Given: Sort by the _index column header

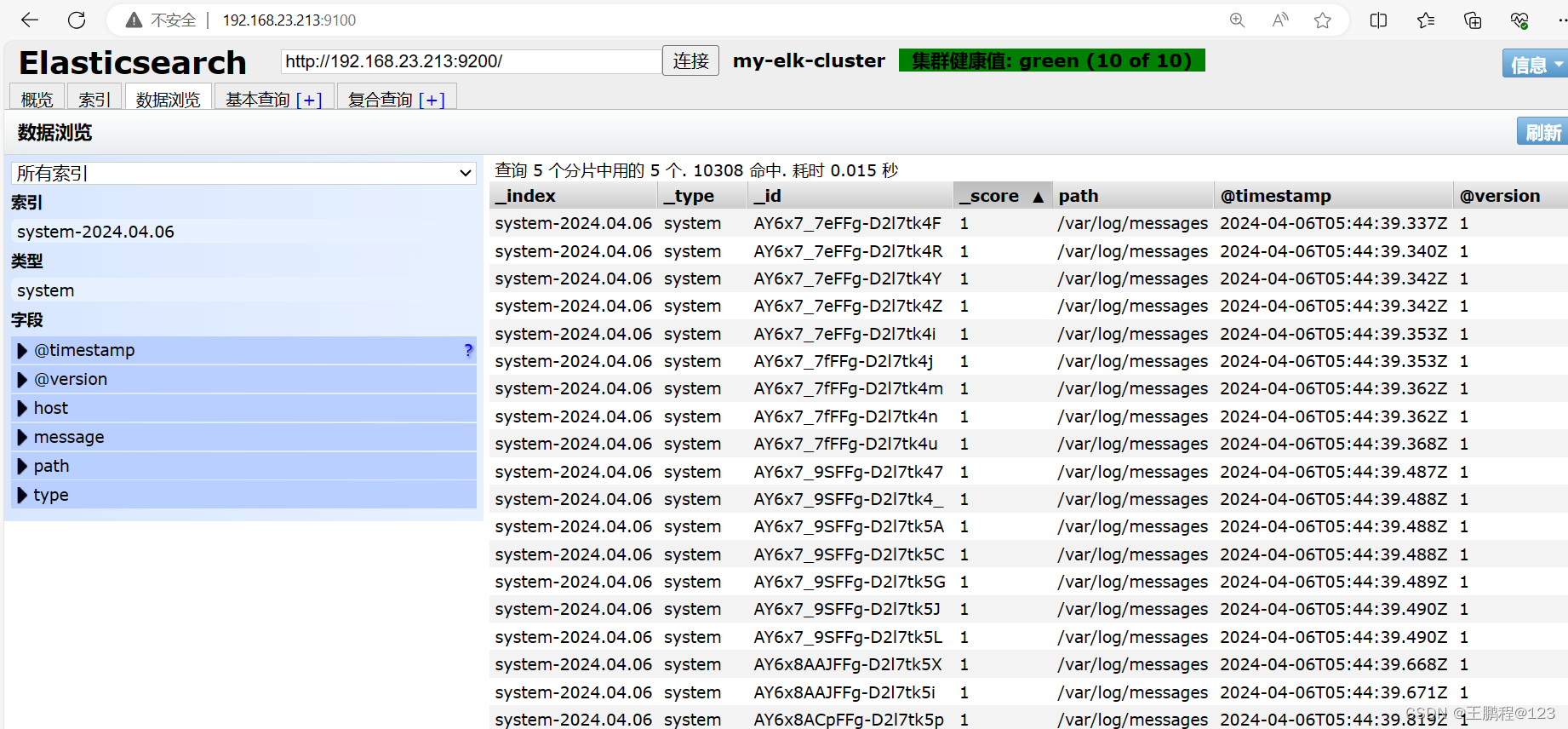Looking at the screenshot, I should click(x=573, y=196).
